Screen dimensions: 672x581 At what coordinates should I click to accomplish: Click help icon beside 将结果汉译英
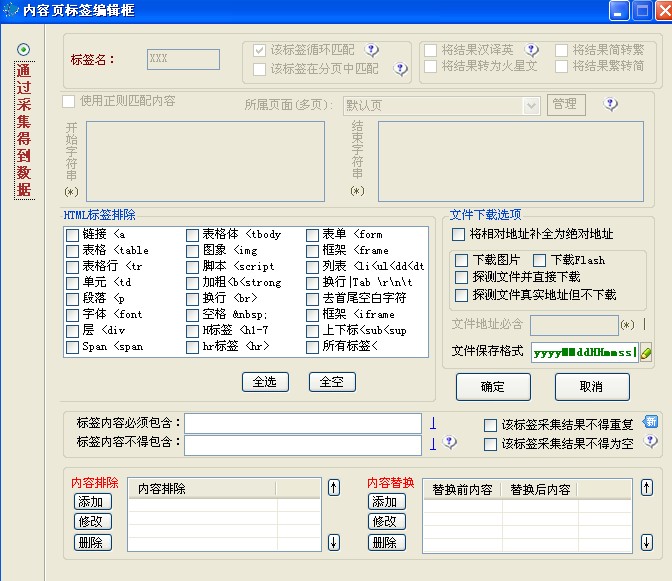click(531, 50)
